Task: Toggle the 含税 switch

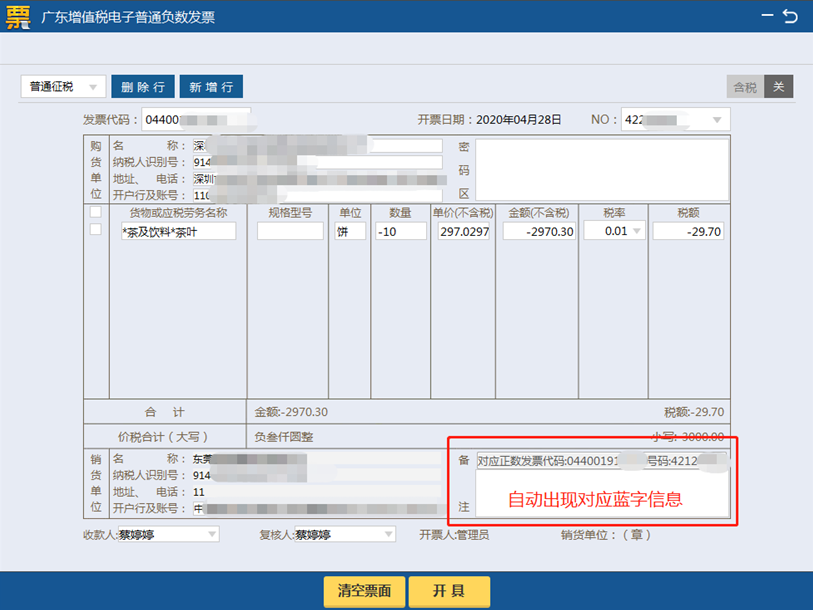Action: pos(745,87)
